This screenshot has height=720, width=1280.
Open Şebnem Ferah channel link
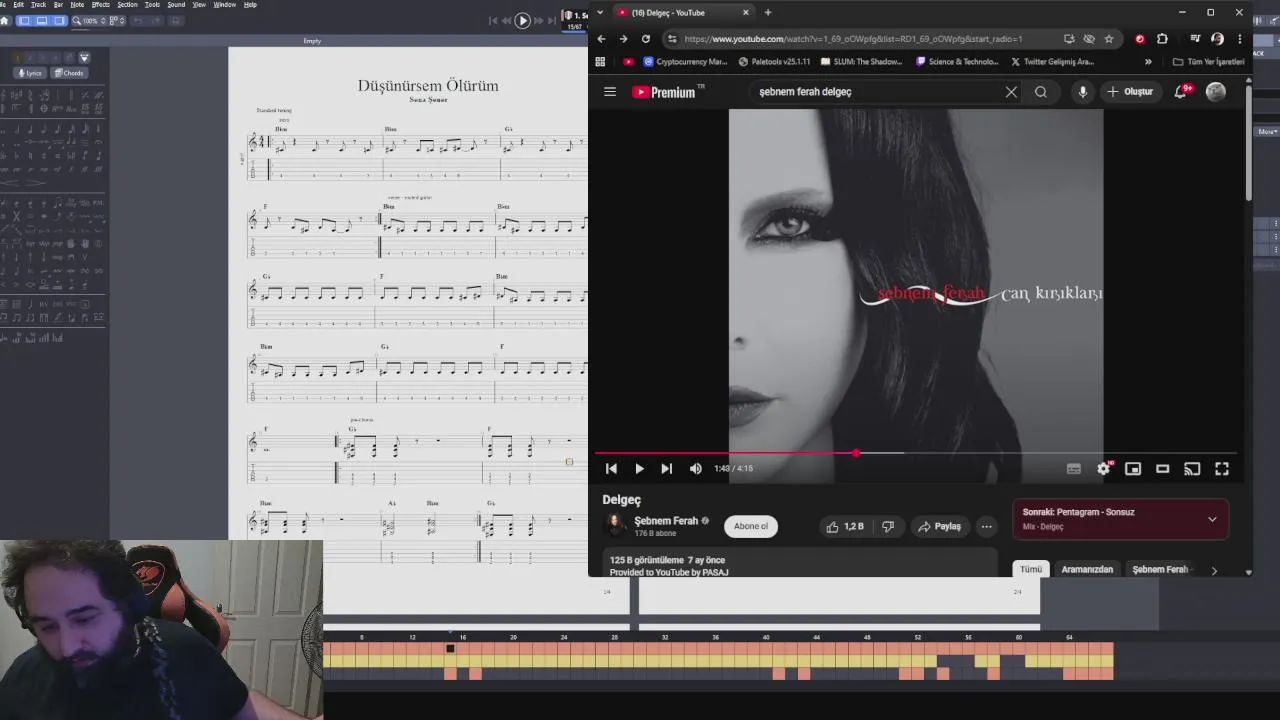(666, 521)
